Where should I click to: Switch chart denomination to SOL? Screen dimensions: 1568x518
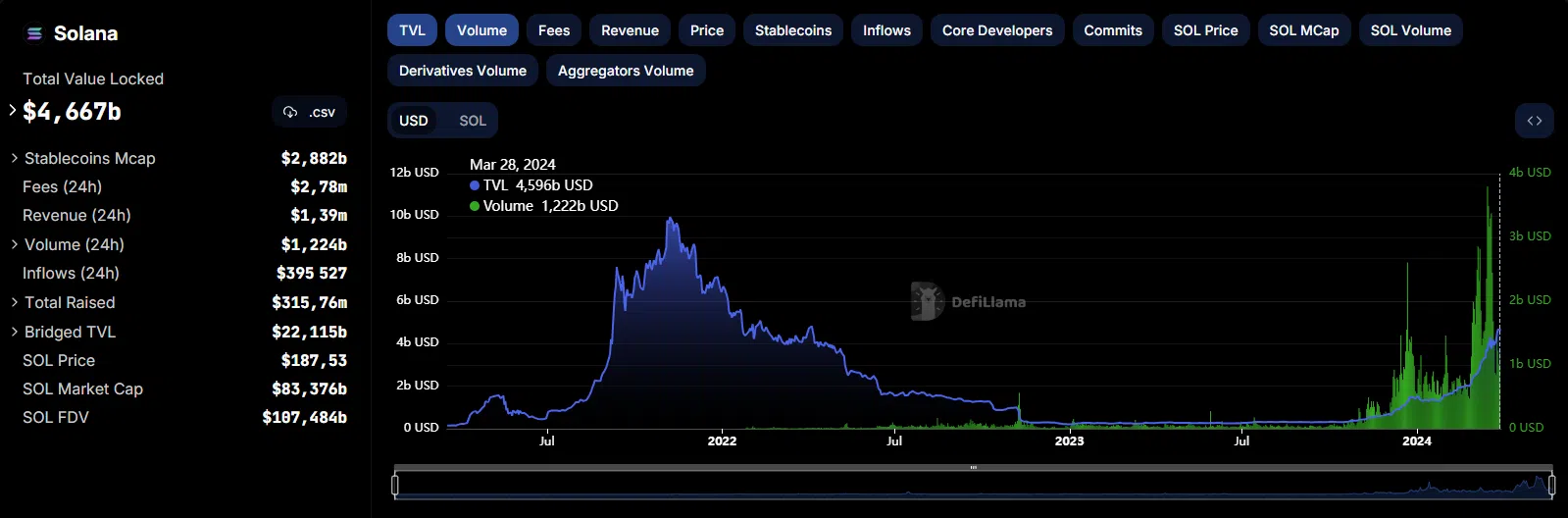coord(473,121)
